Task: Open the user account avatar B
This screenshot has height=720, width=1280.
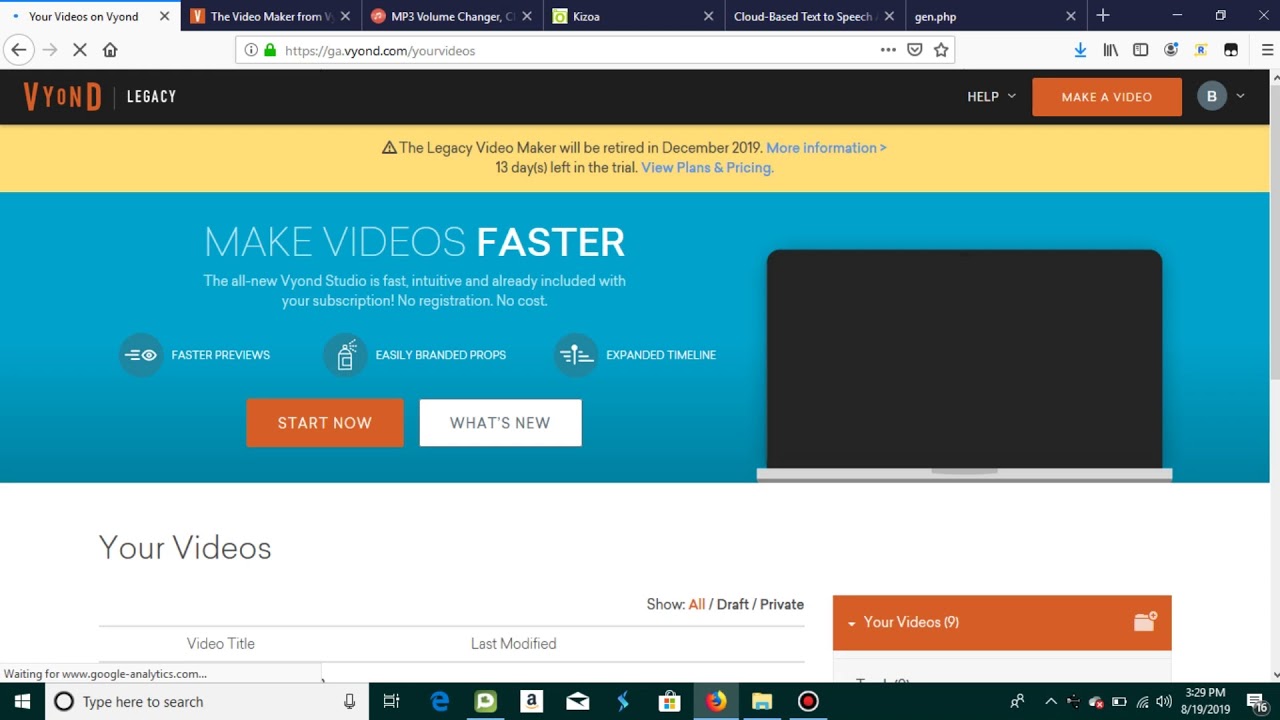Action: tap(1212, 96)
